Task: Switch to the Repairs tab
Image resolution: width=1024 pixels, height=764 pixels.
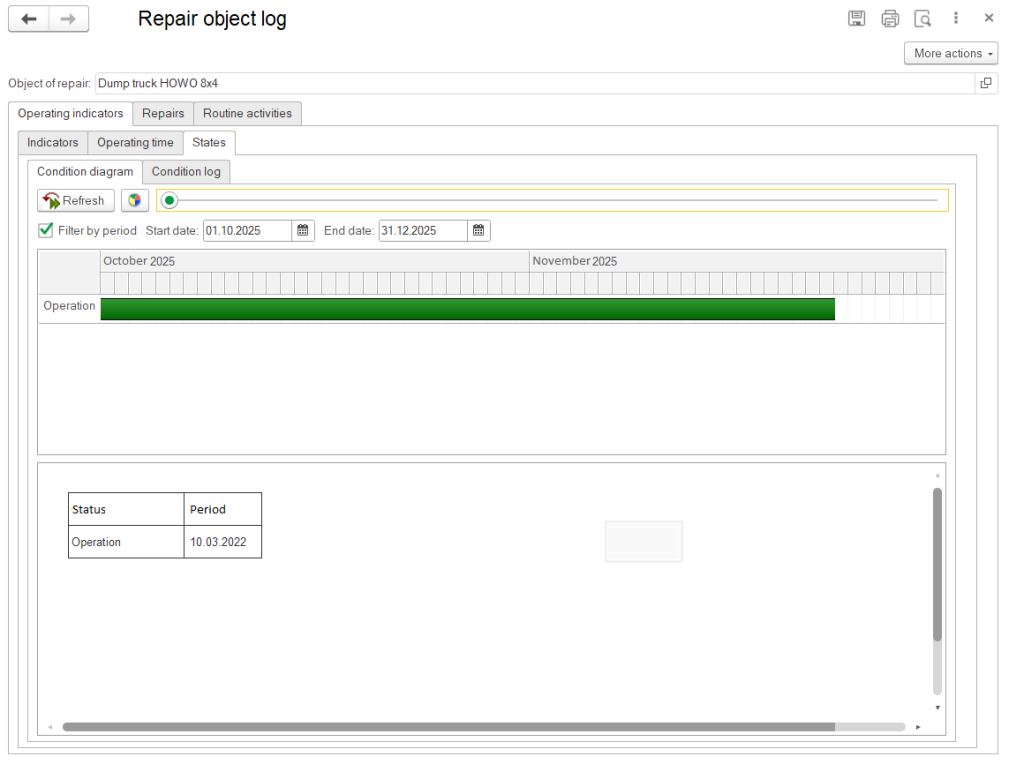Action: tap(163, 113)
